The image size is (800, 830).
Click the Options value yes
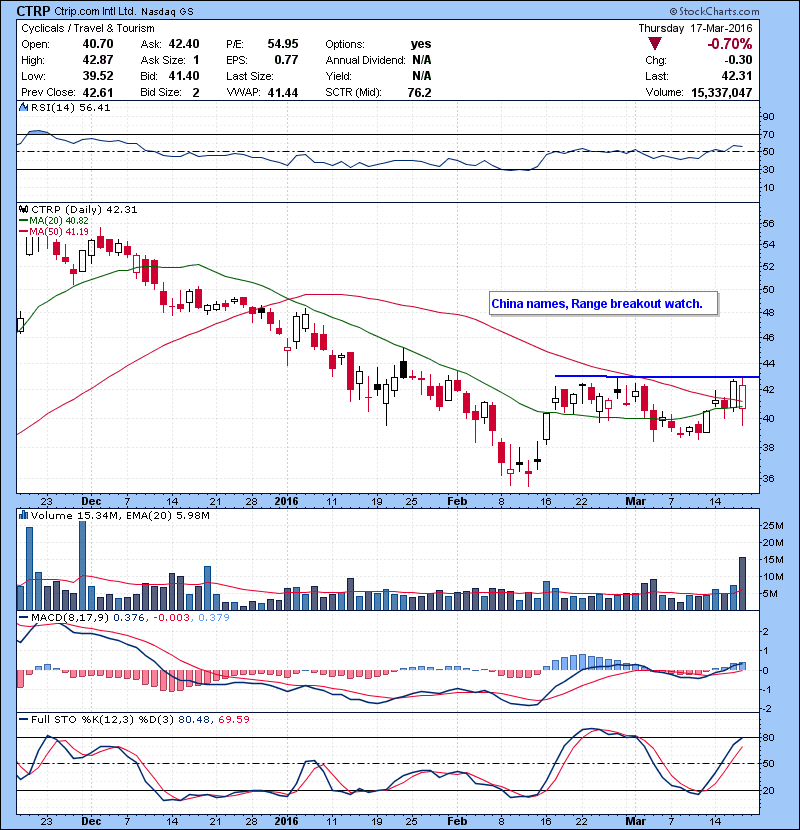pos(421,44)
